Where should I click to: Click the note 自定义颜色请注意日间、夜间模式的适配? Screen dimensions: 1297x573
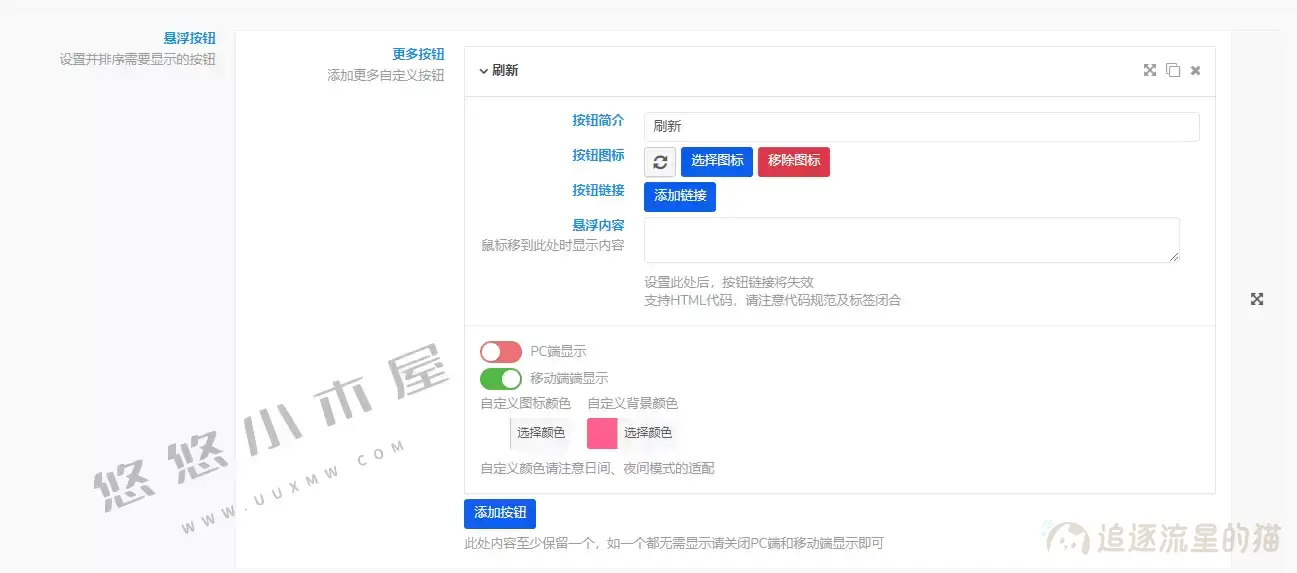point(597,468)
